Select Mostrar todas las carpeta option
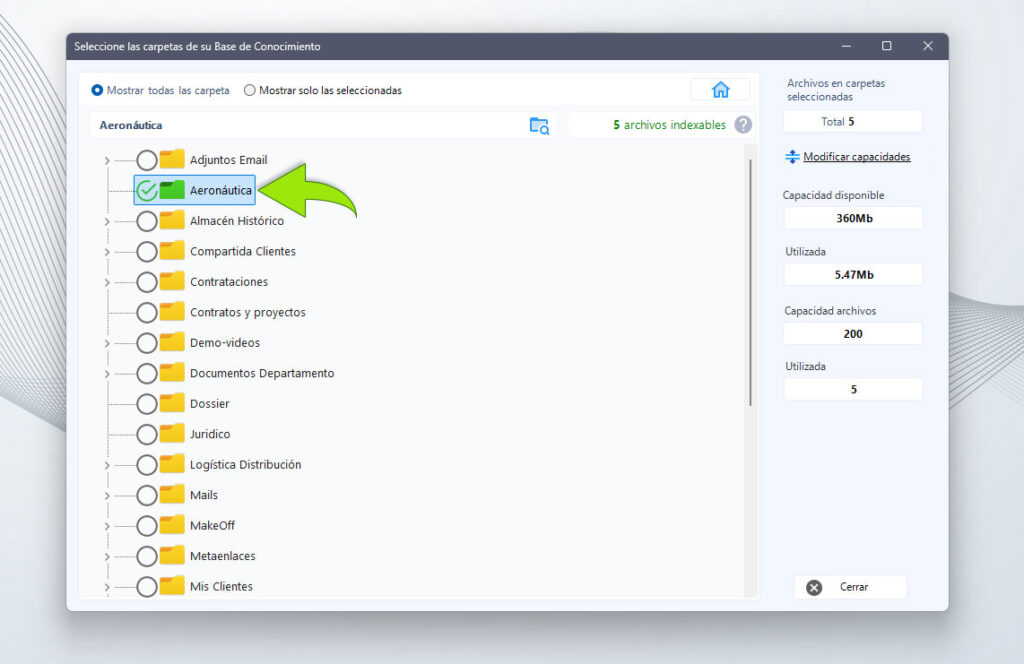 click(97, 90)
